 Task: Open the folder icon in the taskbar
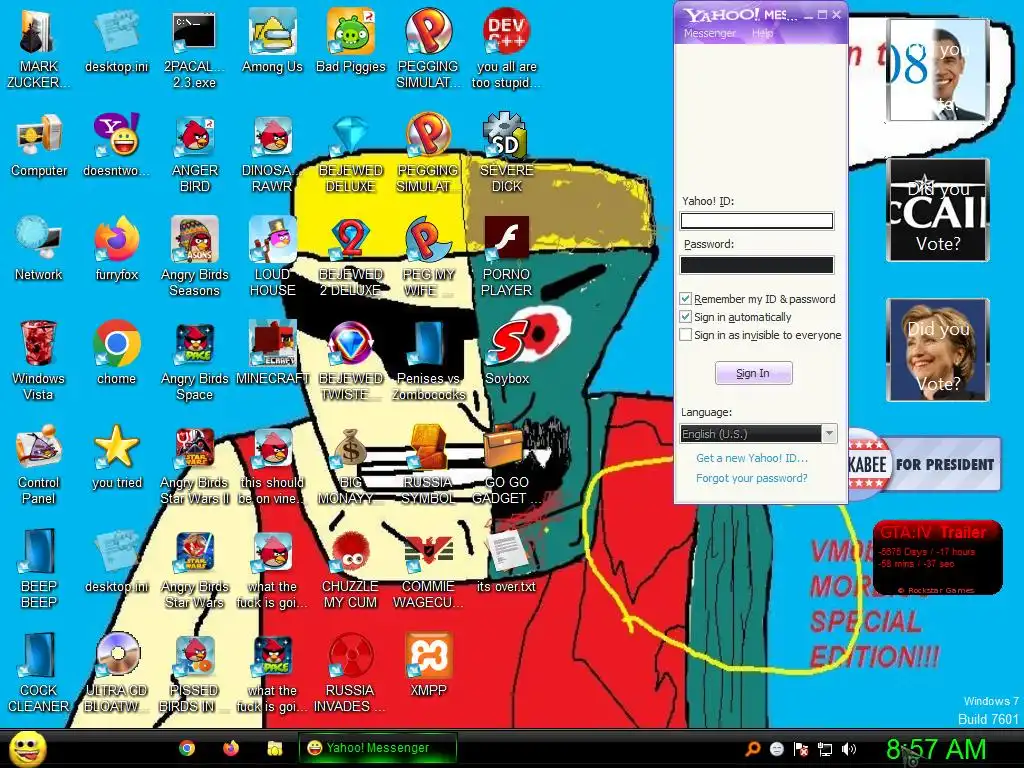click(x=275, y=748)
